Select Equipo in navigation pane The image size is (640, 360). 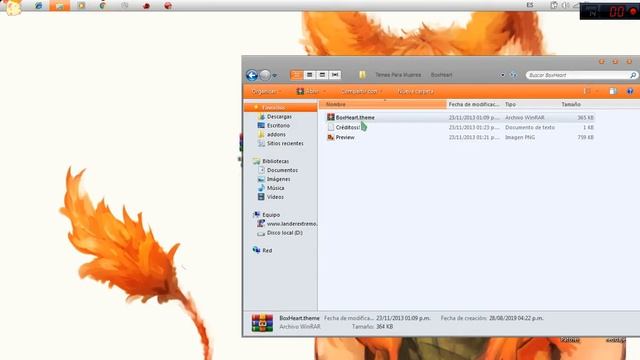click(x=271, y=215)
